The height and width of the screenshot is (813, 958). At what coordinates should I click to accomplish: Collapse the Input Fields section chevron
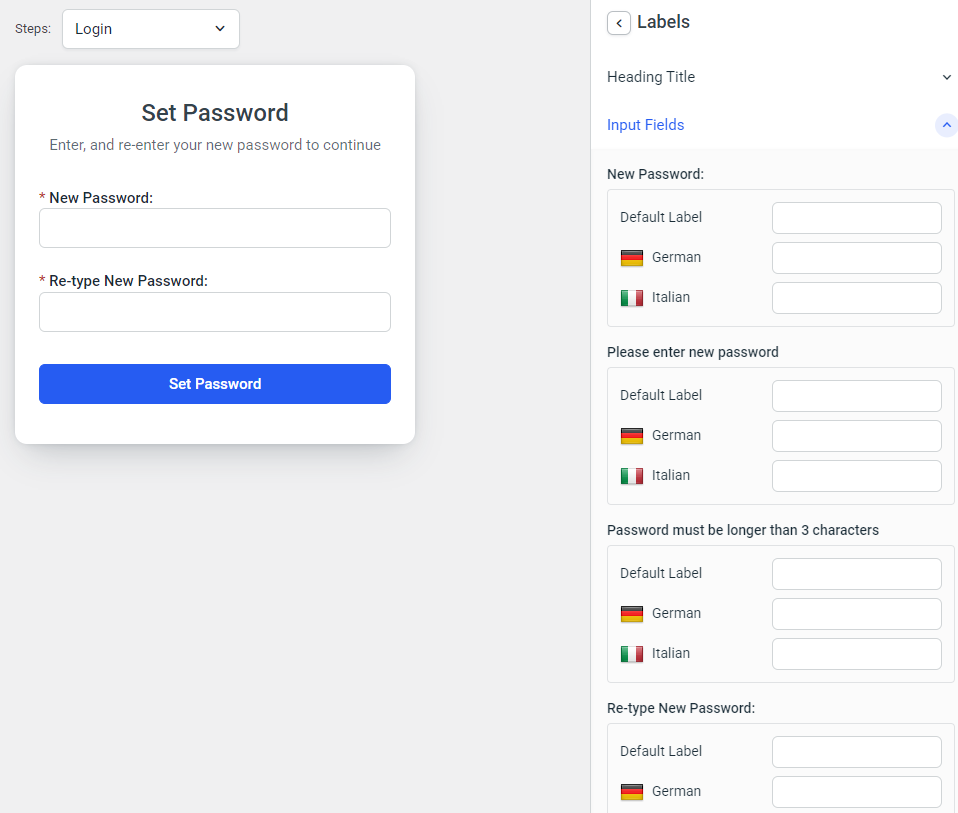pyautogui.click(x=946, y=125)
